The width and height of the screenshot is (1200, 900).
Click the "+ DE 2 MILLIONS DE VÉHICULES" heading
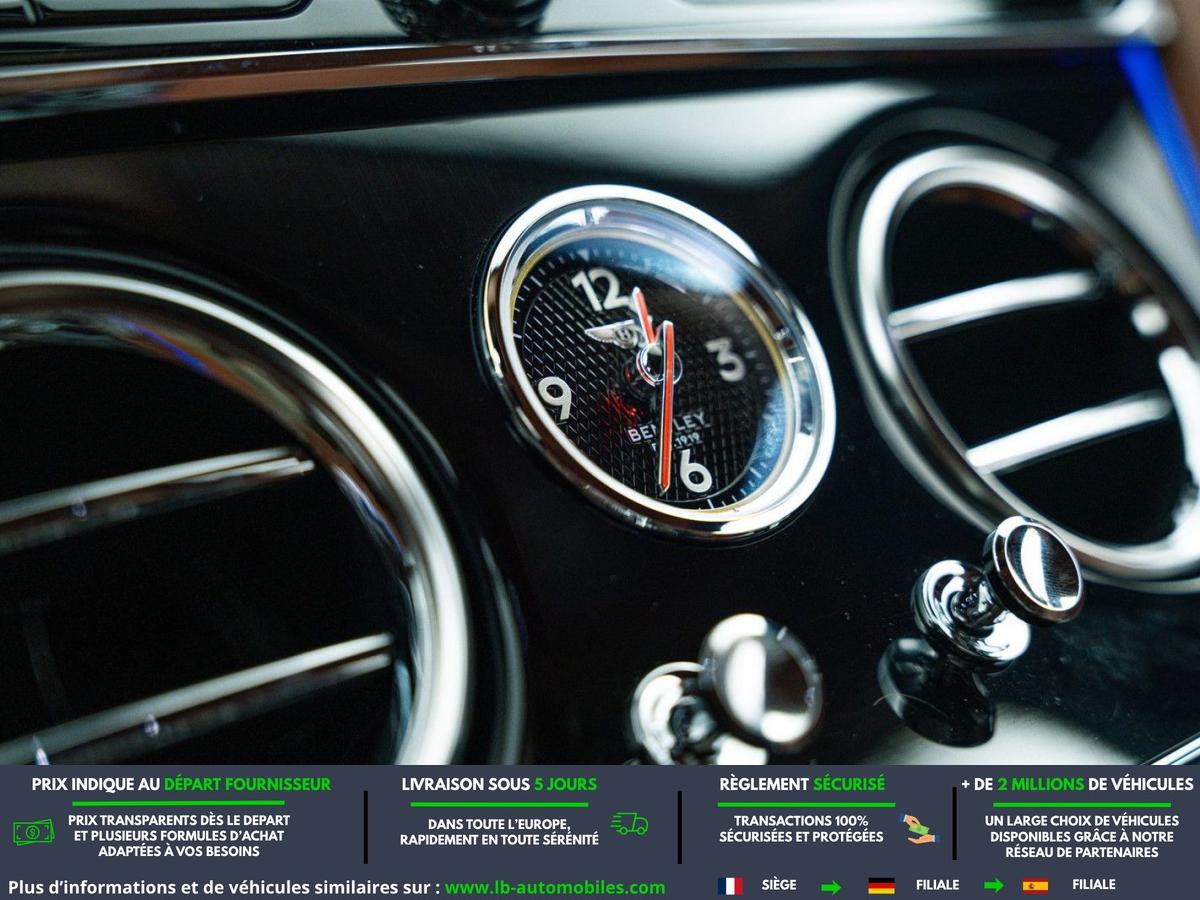point(1077,784)
